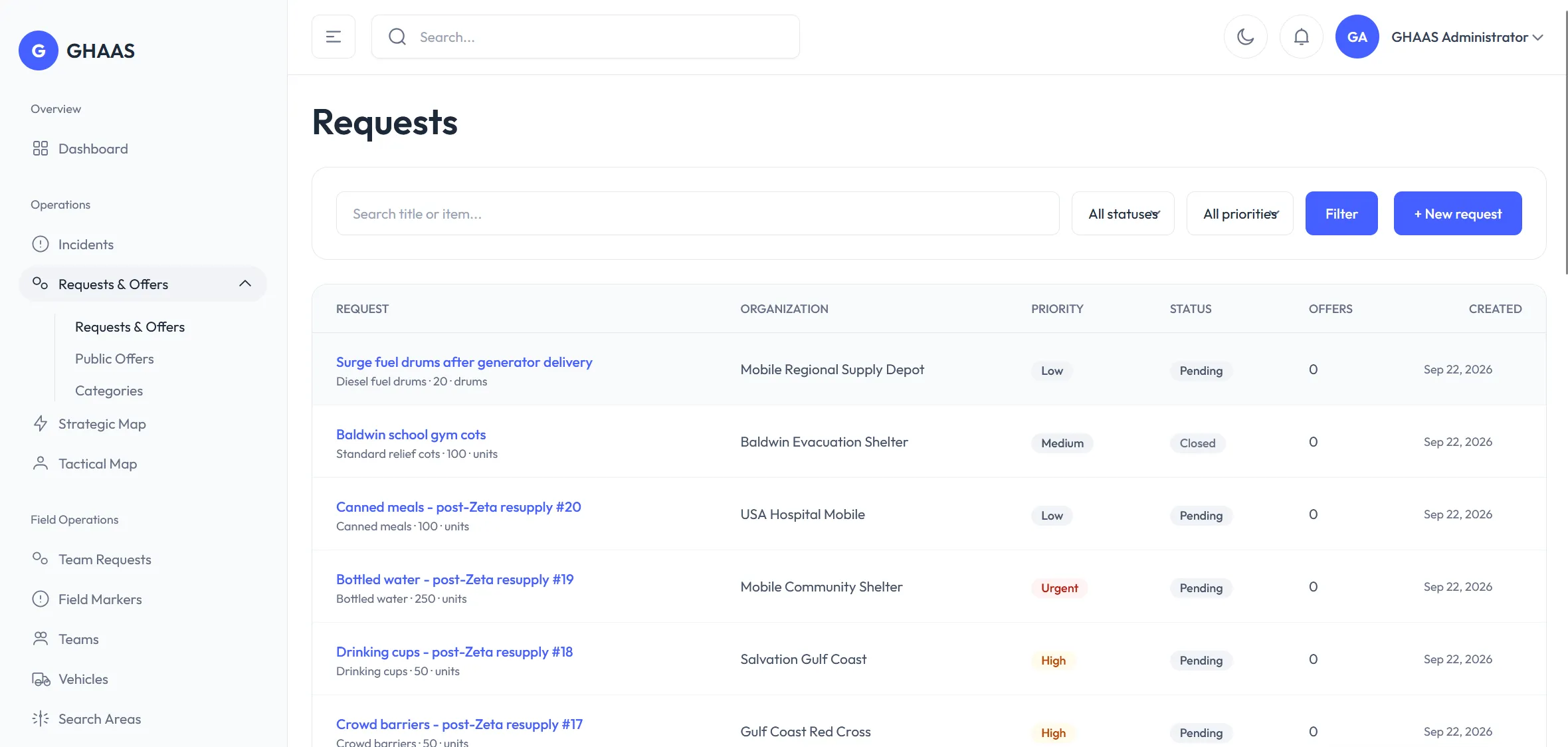Open Bottled water post-Zeta resupply #19
Screen dimensions: 1568x747
454,580
